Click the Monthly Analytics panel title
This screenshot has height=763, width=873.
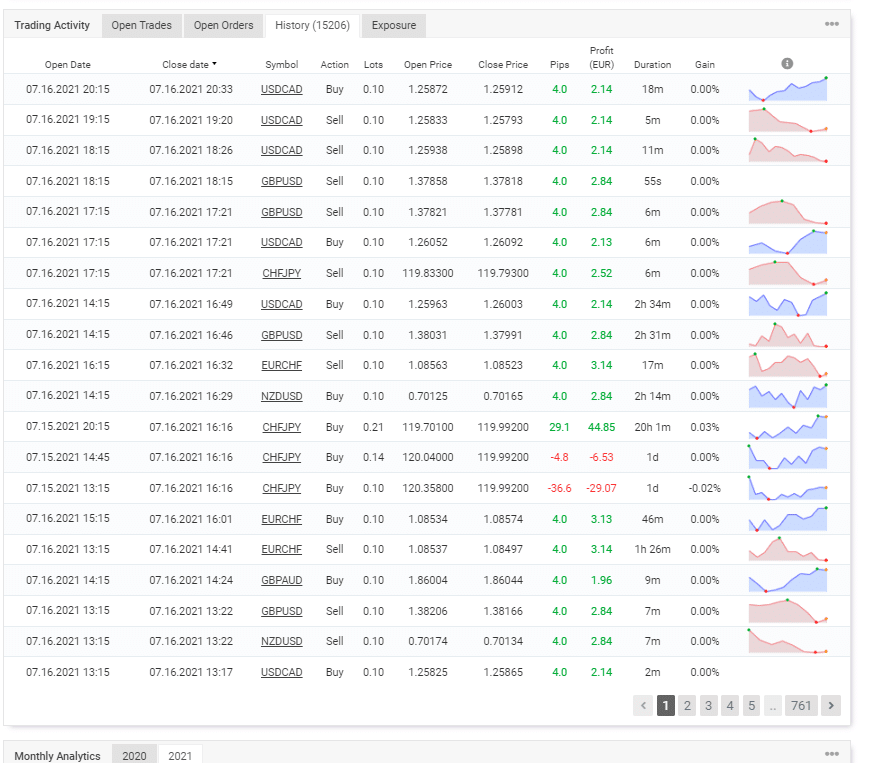(x=57, y=756)
